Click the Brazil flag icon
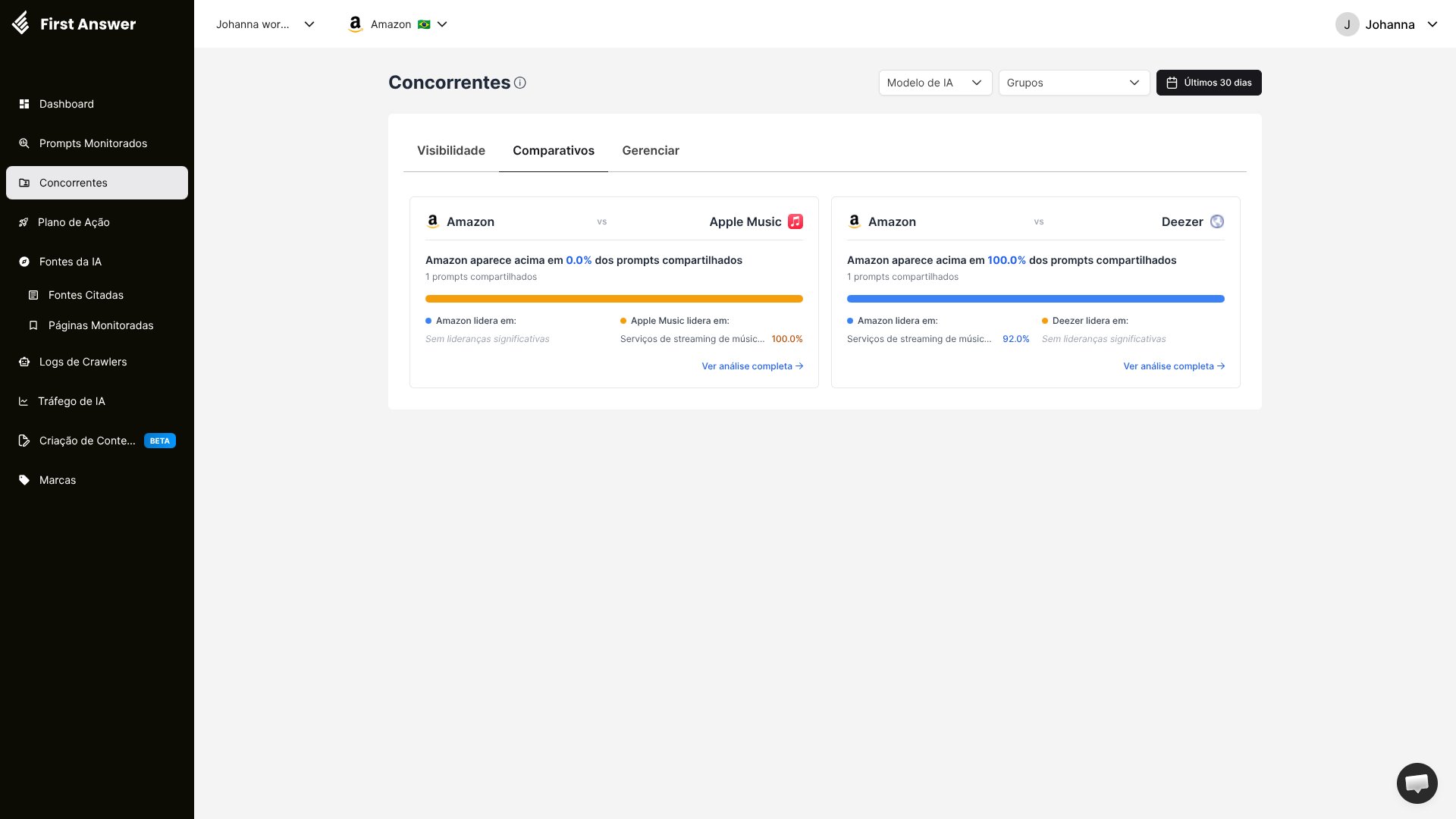The height and width of the screenshot is (819, 1456). pyautogui.click(x=424, y=24)
